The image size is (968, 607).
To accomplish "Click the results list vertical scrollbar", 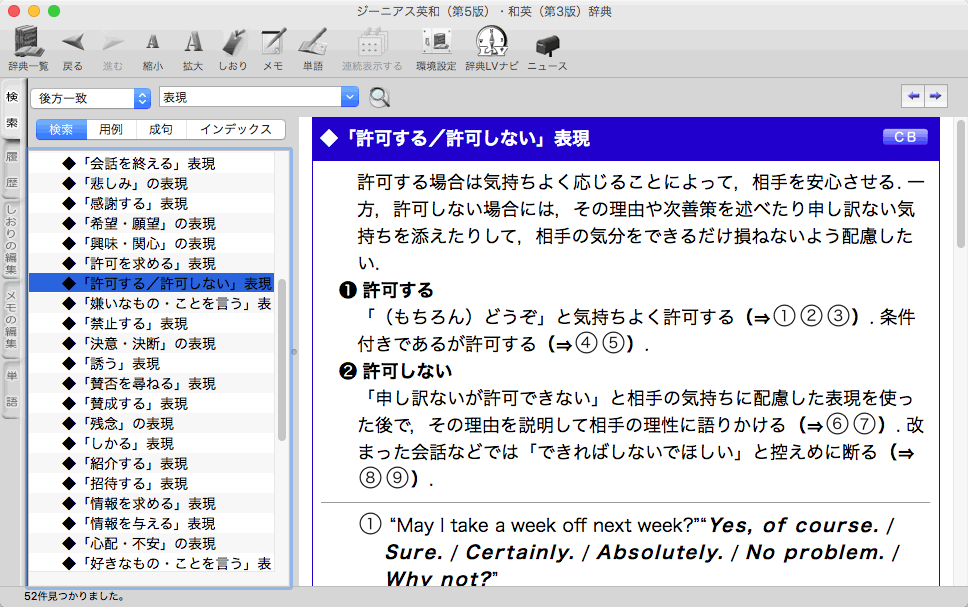I will pyautogui.click(x=282, y=360).
